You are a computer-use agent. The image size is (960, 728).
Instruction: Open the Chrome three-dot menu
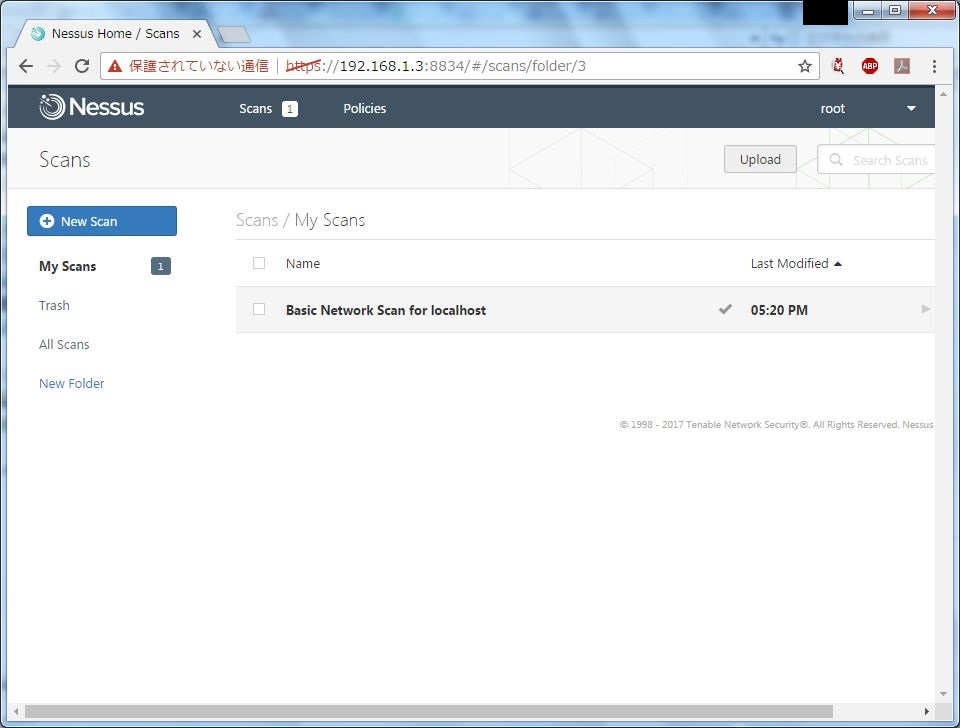click(x=934, y=66)
